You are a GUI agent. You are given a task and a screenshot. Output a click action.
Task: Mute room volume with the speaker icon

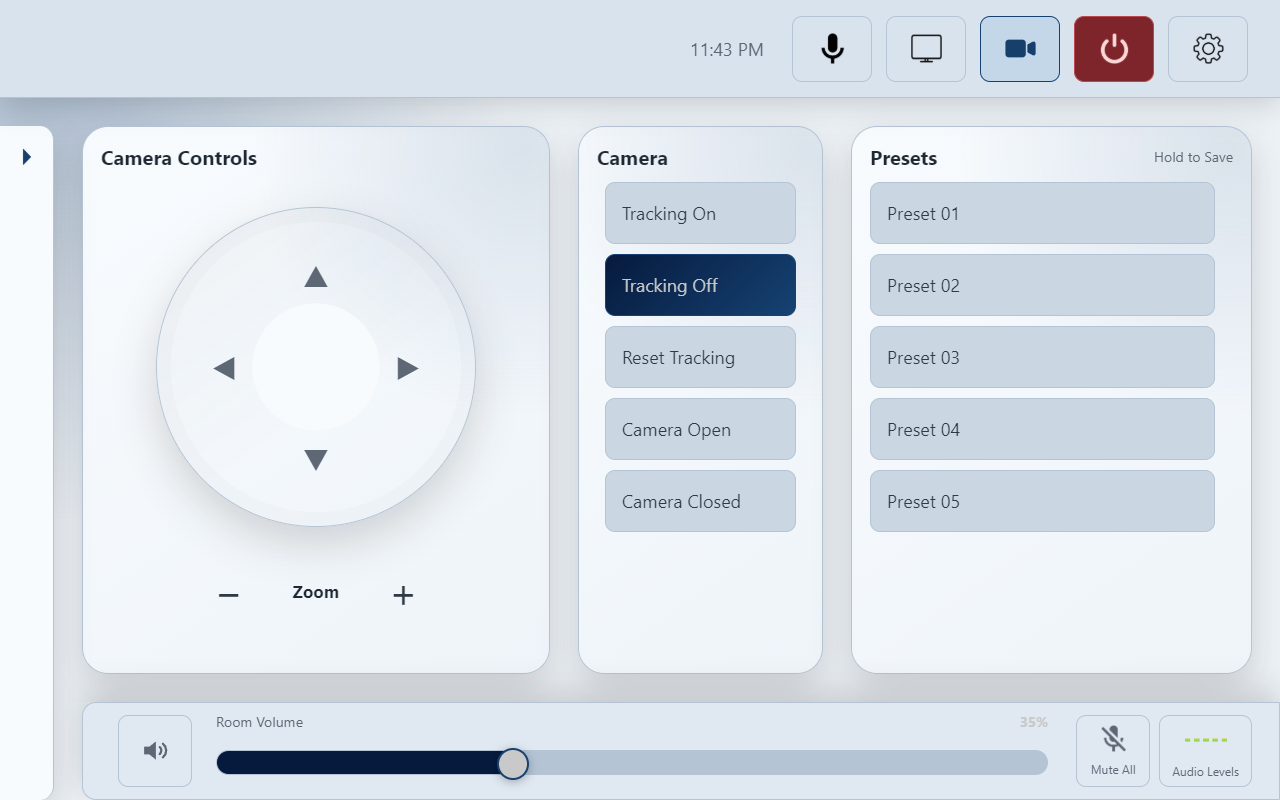(x=155, y=751)
